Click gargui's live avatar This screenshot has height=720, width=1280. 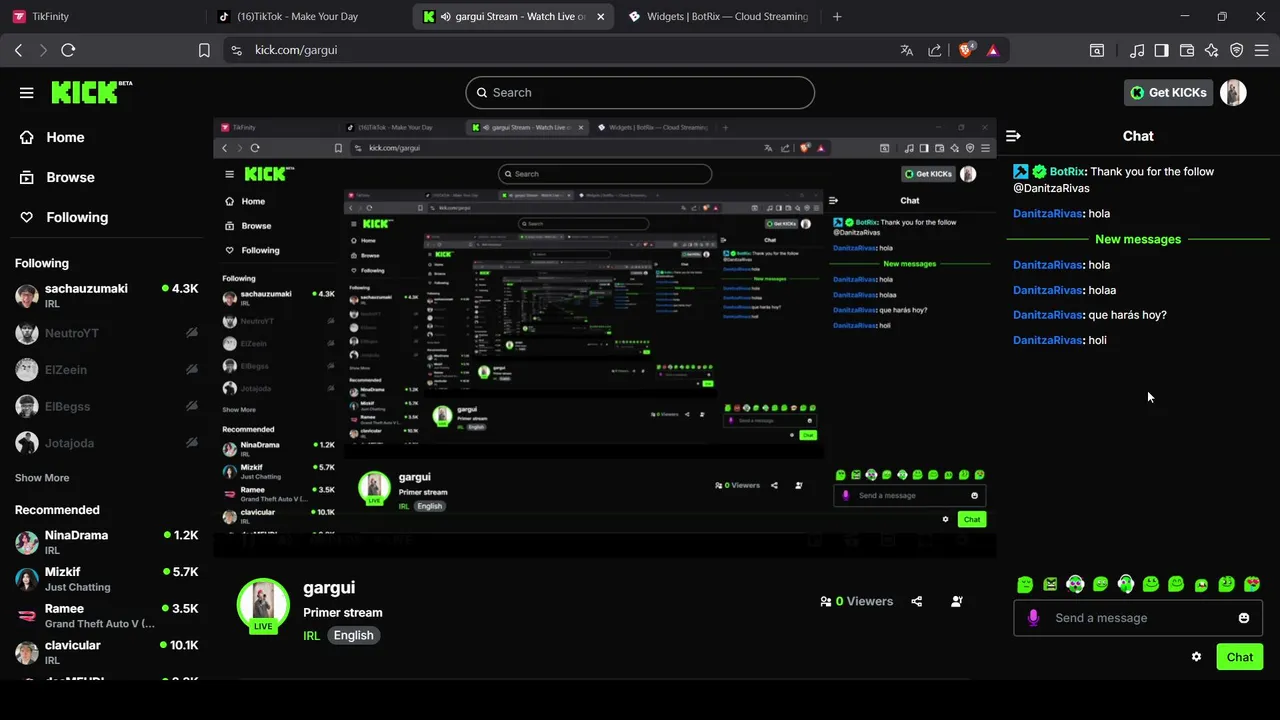pos(263,605)
